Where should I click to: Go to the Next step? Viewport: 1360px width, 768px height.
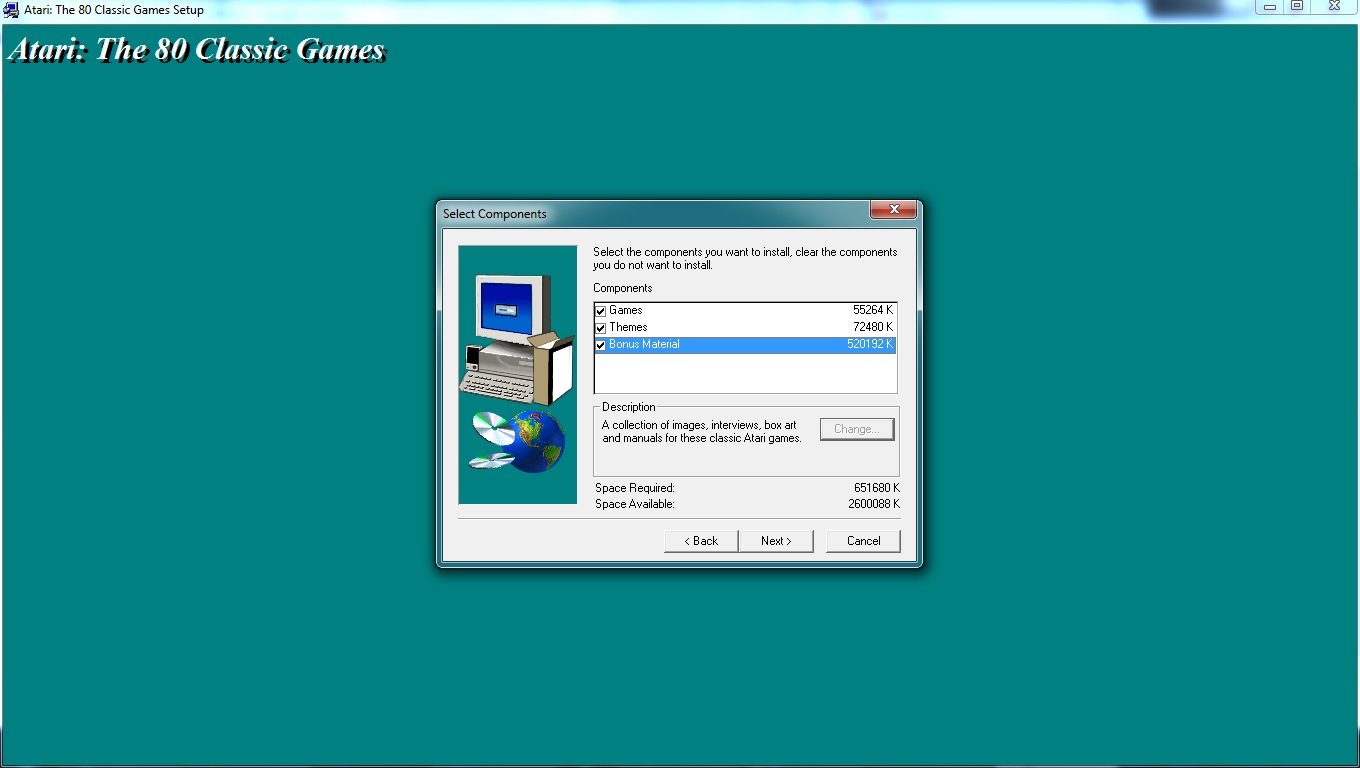point(776,541)
